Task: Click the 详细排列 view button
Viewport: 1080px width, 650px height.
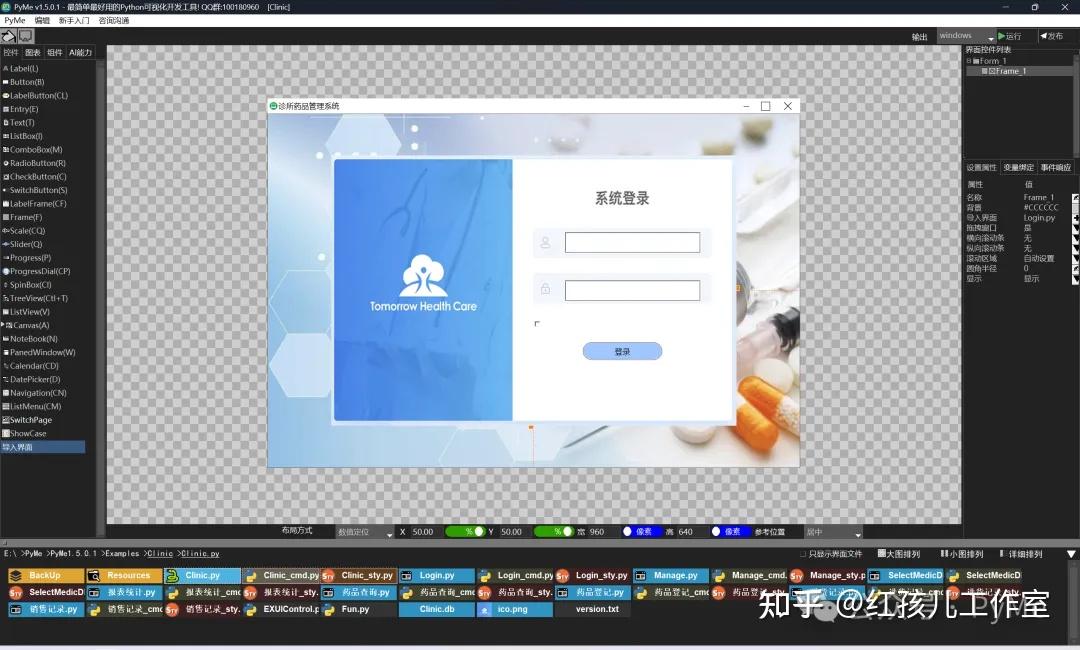Action: (1021, 553)
